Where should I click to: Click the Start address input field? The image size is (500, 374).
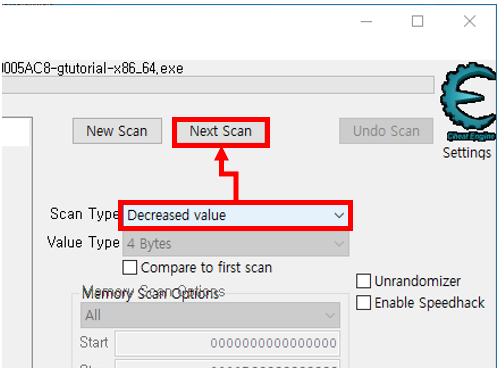[x=227, y=343]
